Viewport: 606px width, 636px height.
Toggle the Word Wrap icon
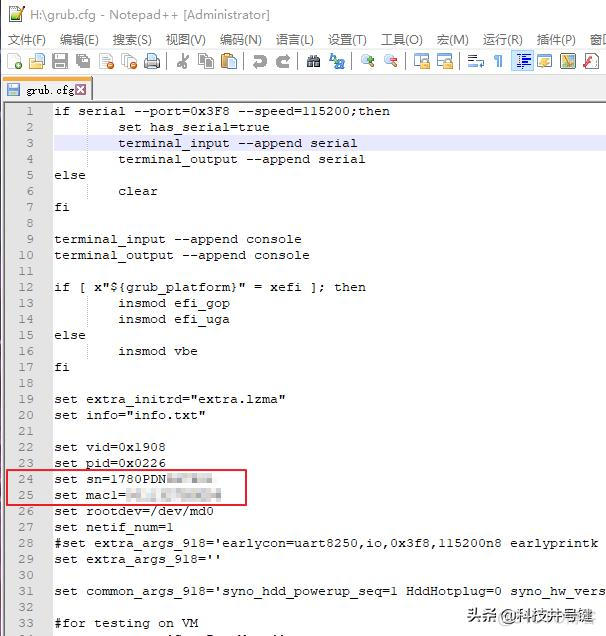coord(475,61)
